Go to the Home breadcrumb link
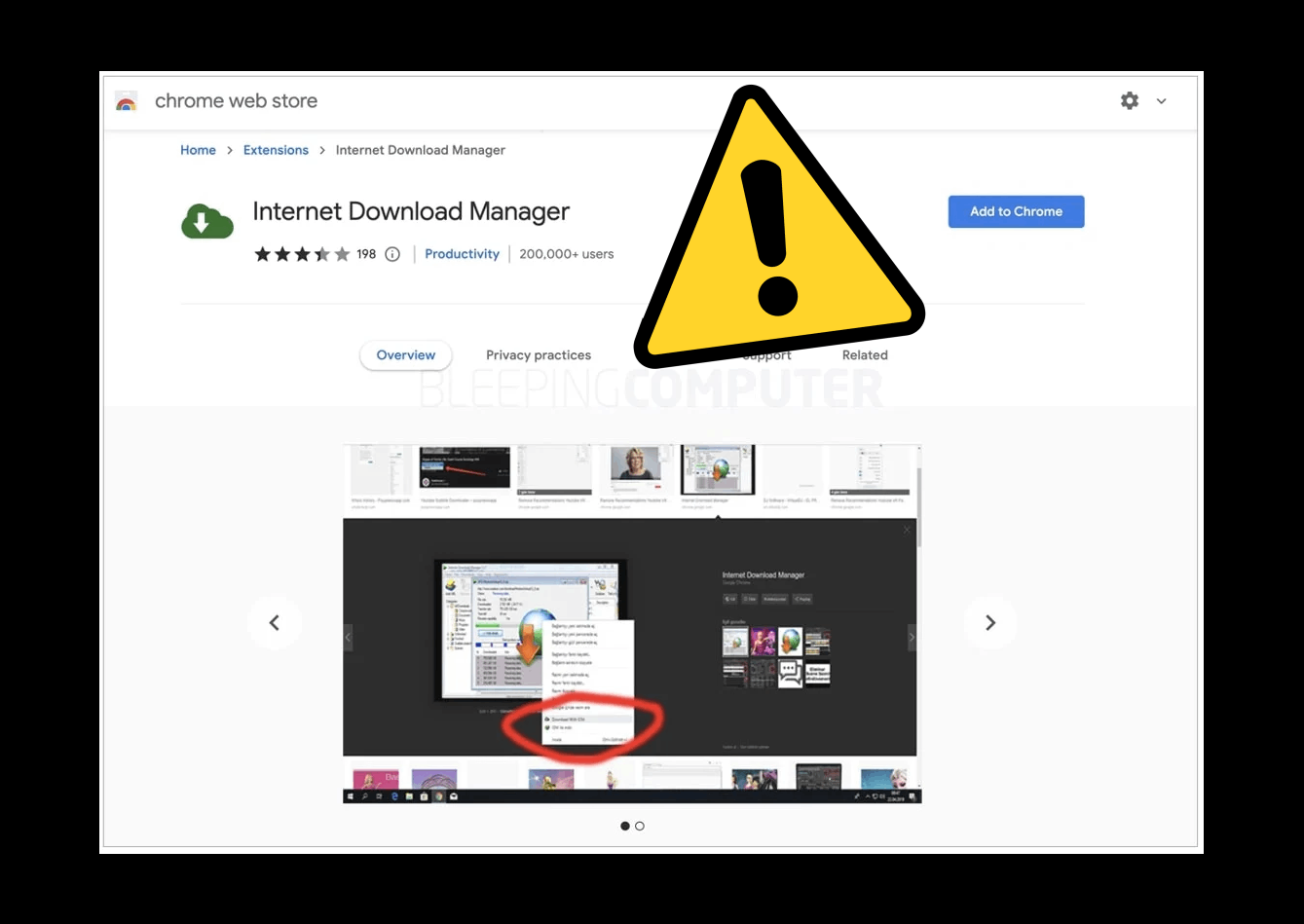The width and height of the screenshot is (1304, 924). point(198,150)
